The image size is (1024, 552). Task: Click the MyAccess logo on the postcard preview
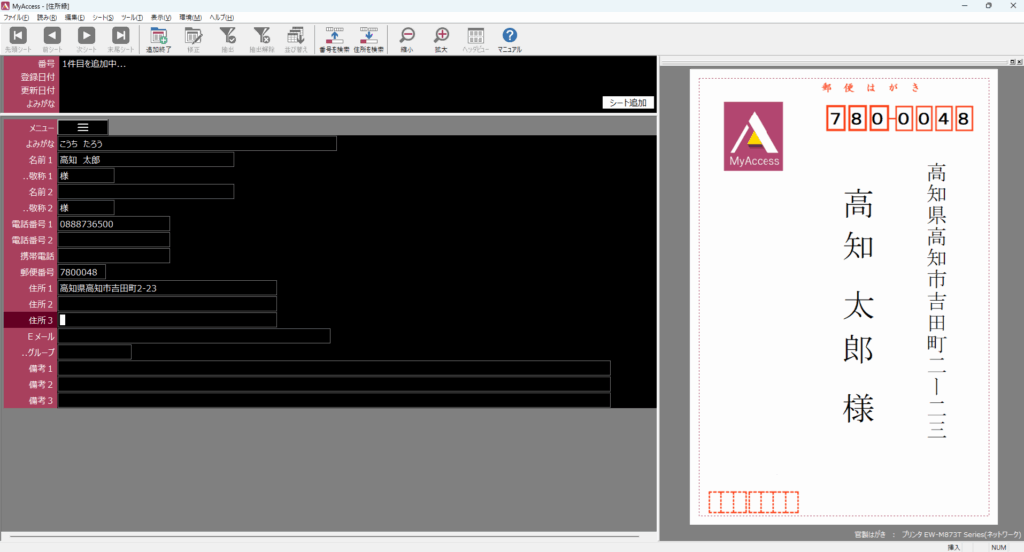click(x=753, y=136)
